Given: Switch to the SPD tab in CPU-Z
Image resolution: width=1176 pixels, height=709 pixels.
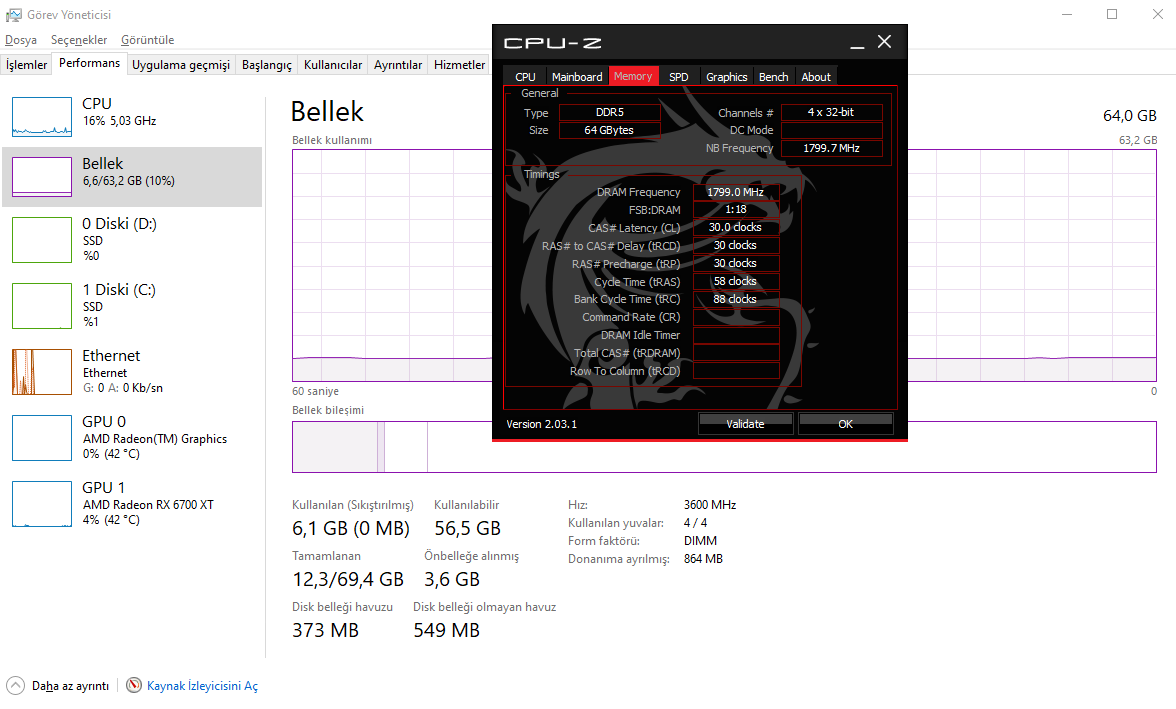Looking at the screenshot, I should click(679, 77).
